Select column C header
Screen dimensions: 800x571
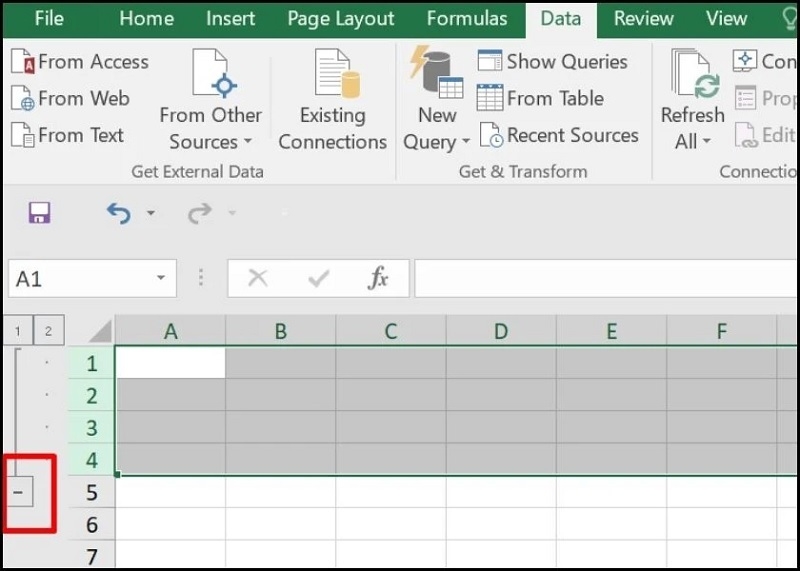391,331
